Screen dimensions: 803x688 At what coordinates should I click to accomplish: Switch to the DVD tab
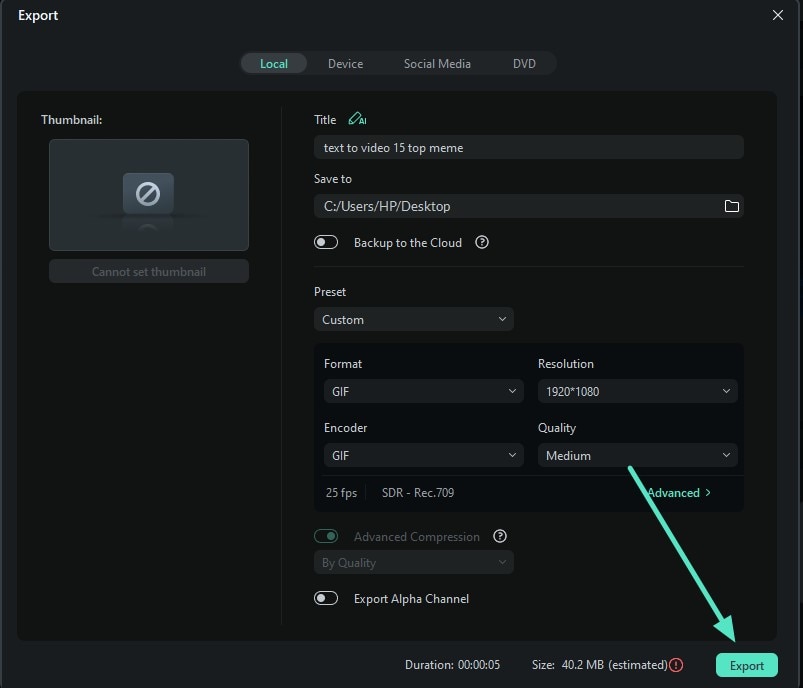coord(524,64)
